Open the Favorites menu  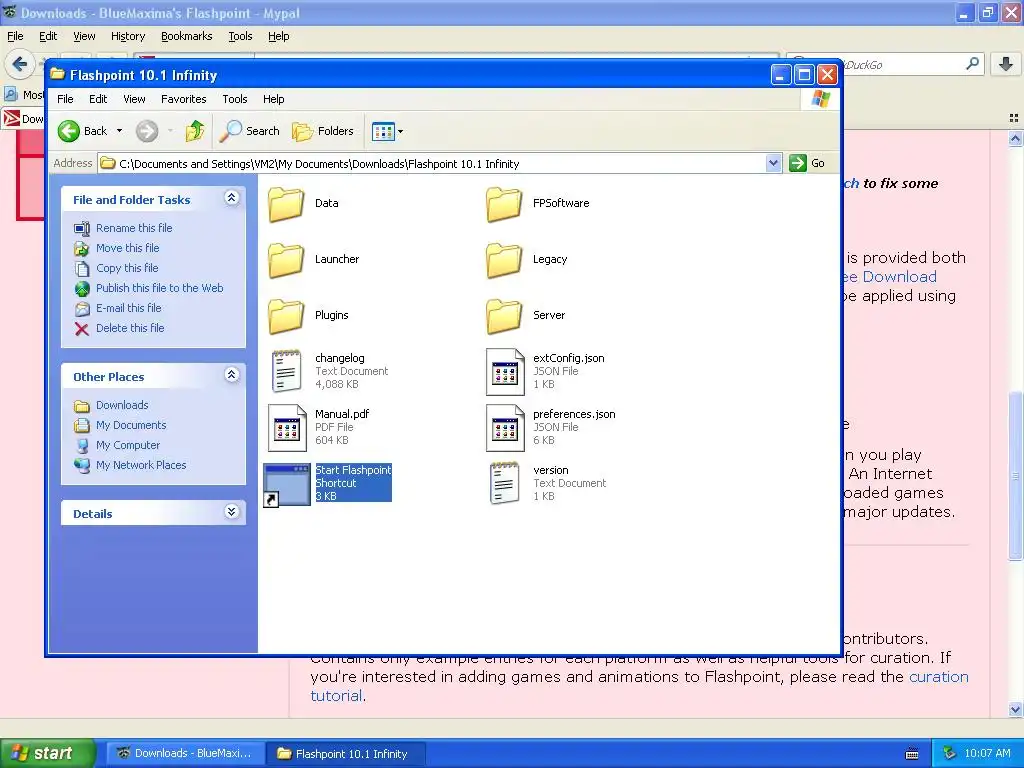coord(184,99)
